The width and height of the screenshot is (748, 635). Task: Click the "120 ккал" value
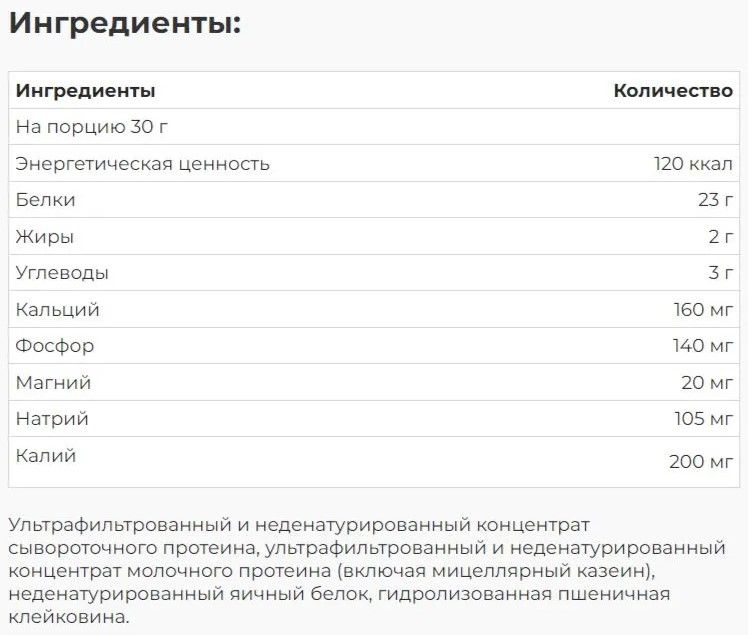693,164
